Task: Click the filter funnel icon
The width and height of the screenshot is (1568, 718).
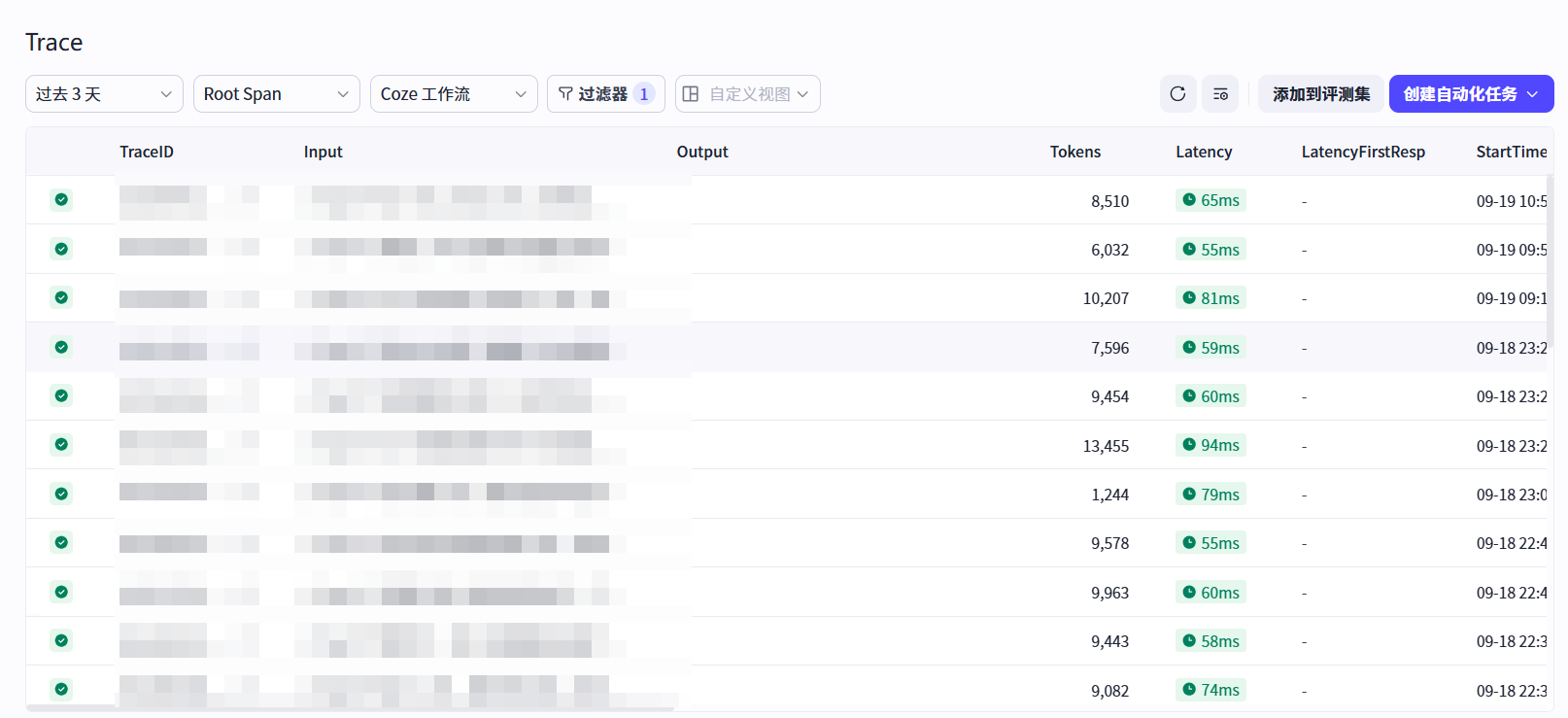Action: click(x=565, y=94)
